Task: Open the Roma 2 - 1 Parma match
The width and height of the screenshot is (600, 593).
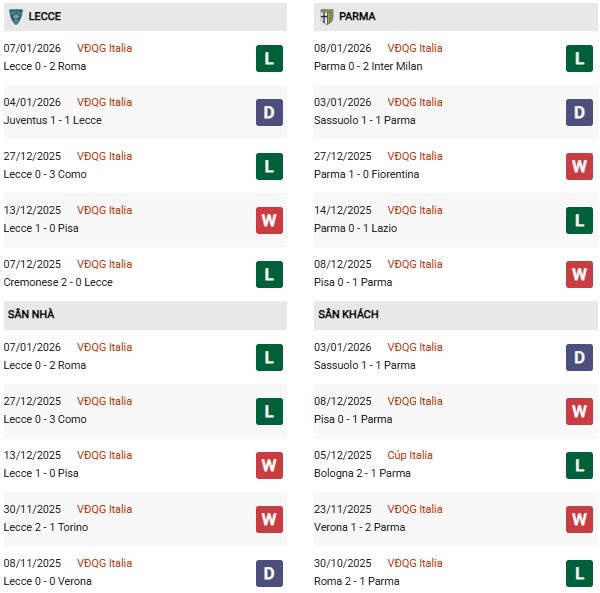Action: [x=356, y=581]
